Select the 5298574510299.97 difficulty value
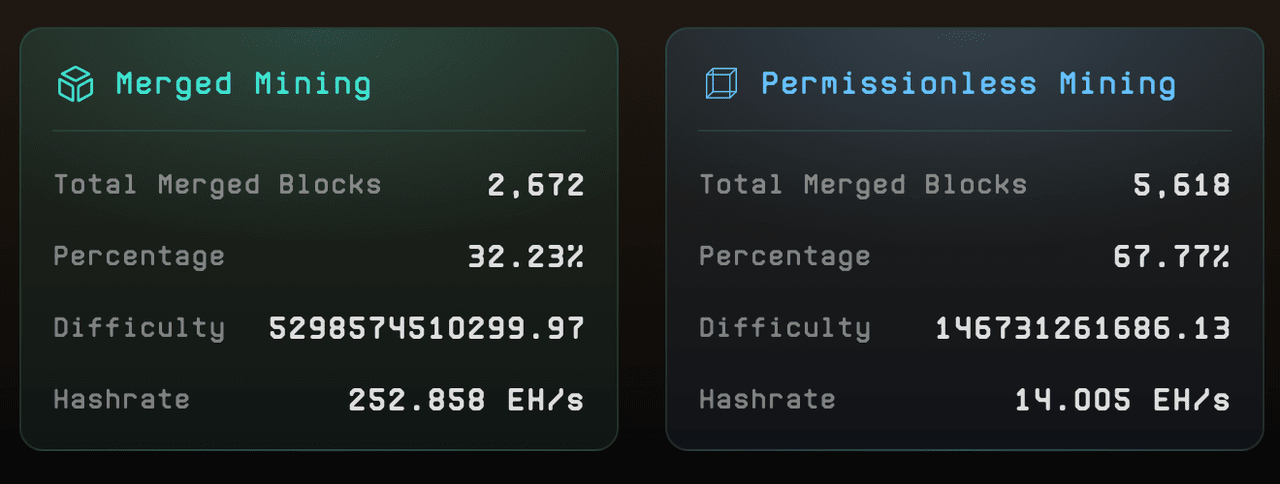This screenshot has width=1280, height=484. 427,328
